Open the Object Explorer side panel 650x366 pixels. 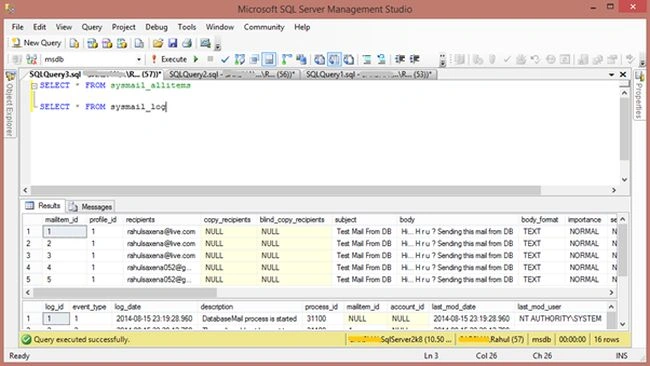(10, 104)
